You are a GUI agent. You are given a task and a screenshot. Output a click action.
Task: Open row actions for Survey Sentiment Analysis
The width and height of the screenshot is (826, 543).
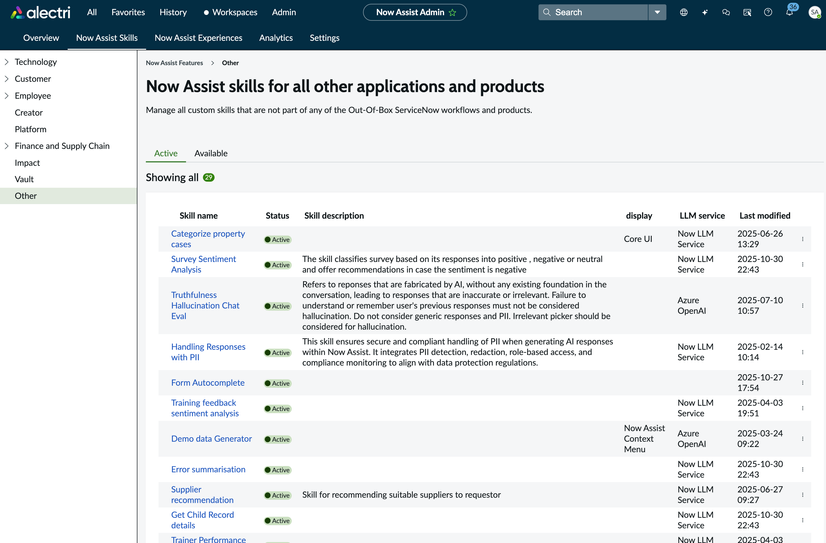click(x=803, y=265)
